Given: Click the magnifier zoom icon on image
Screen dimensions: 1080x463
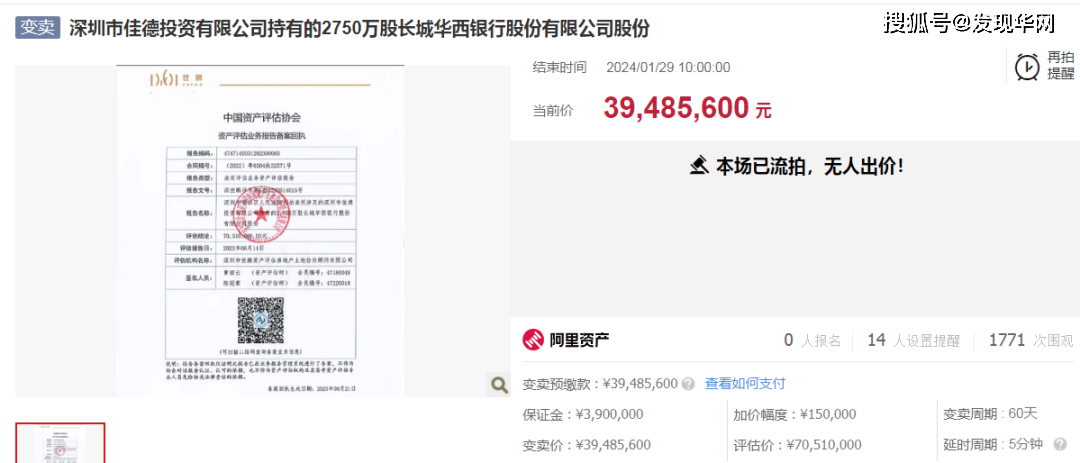Looking at the screenshot, I should tap(497, 384).
